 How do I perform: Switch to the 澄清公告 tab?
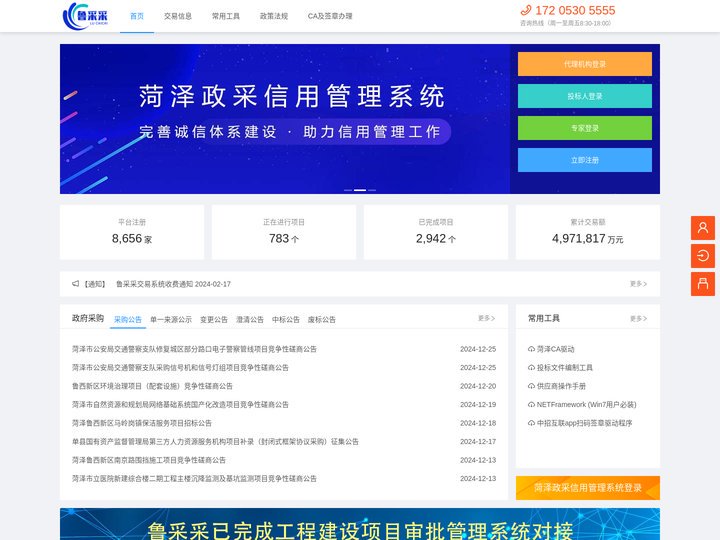(x=250, y=320)
